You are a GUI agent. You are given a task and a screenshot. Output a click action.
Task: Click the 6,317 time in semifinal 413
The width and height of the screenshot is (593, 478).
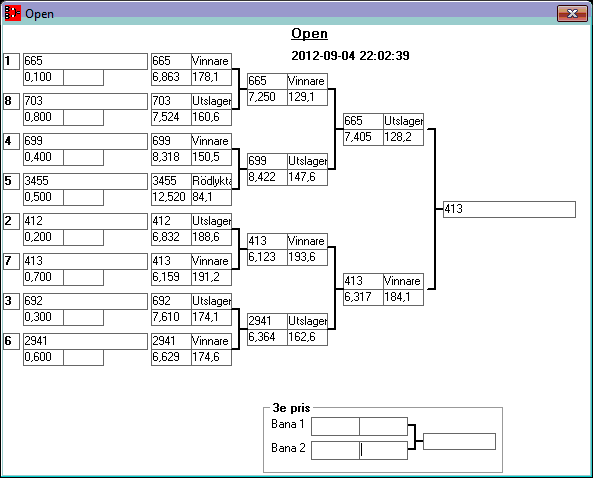pyautogui.click(x=363, y=297)
